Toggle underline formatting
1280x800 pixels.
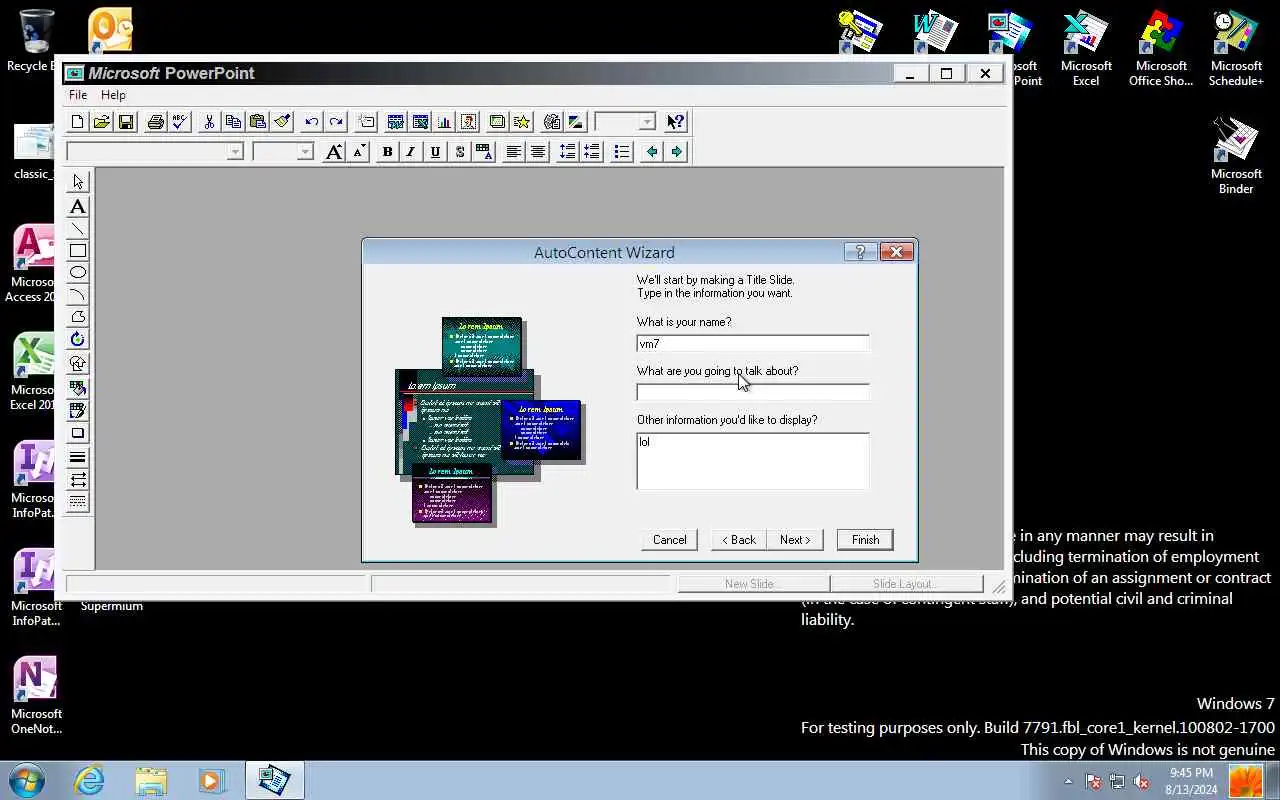click(x=435, y=152)
